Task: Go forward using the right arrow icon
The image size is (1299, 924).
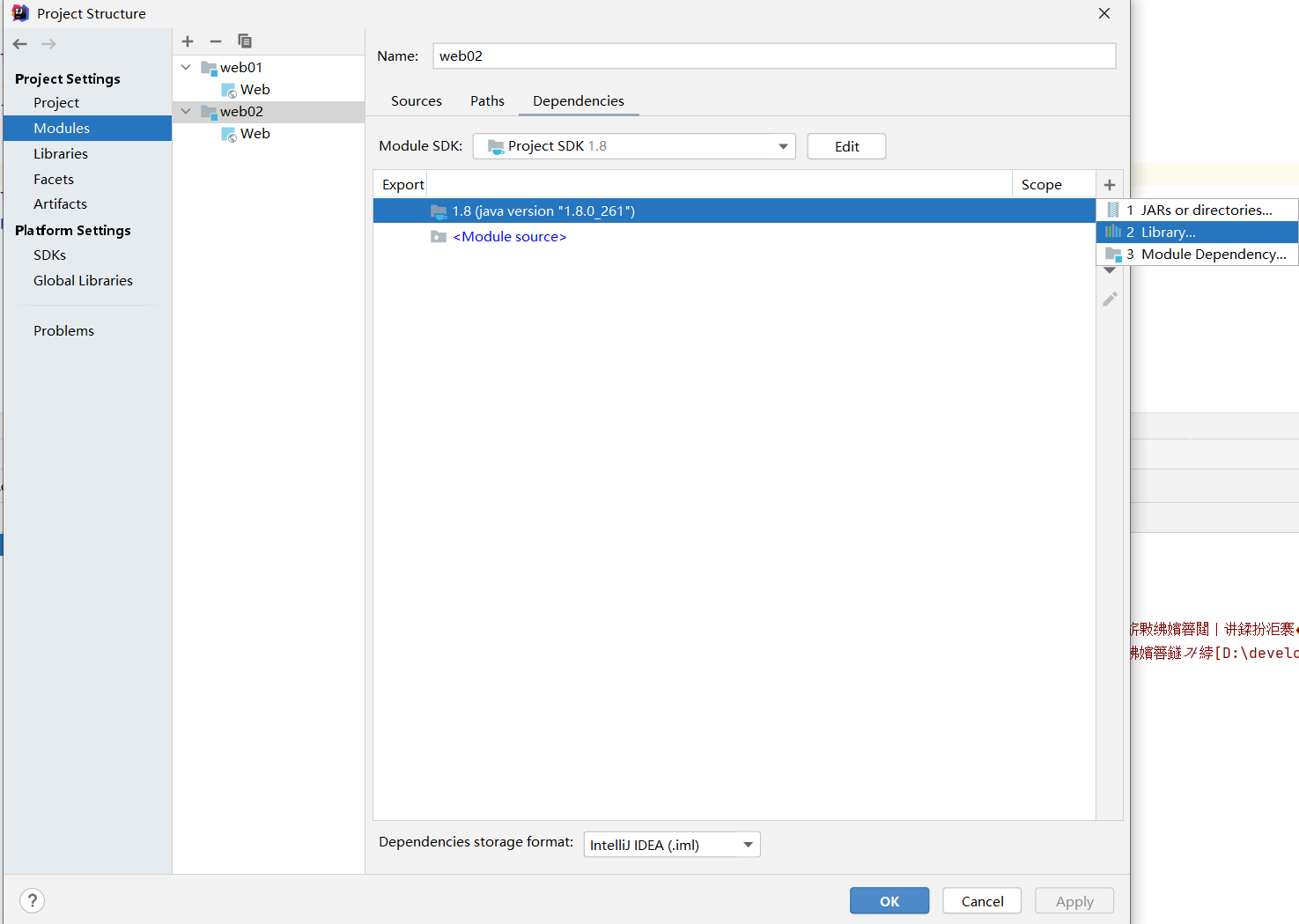Action: pos(48,44)
